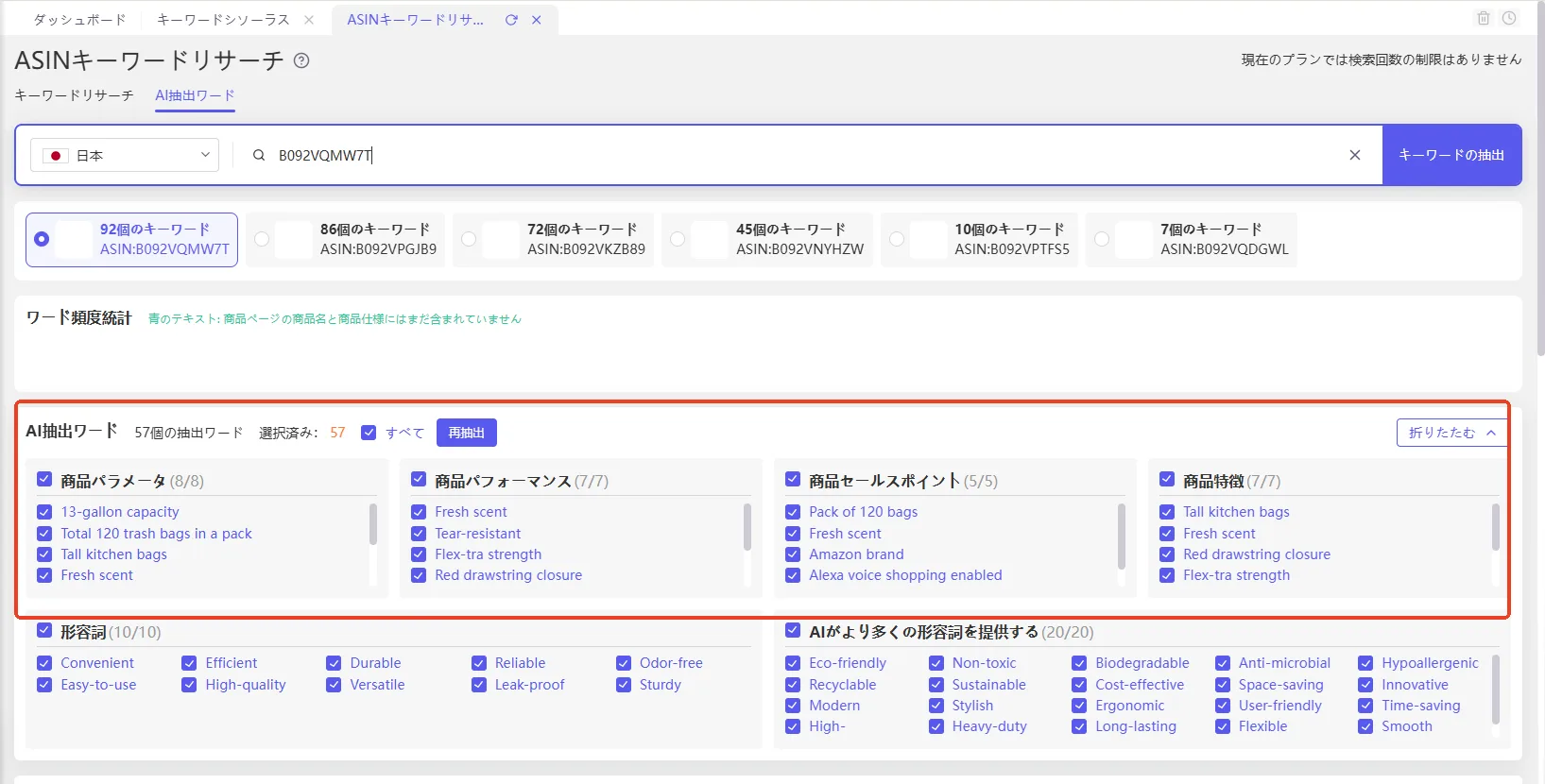Toggle the 形容詞 group checkbox
The width and height of the screenshot is (1545, 784).
44,630
